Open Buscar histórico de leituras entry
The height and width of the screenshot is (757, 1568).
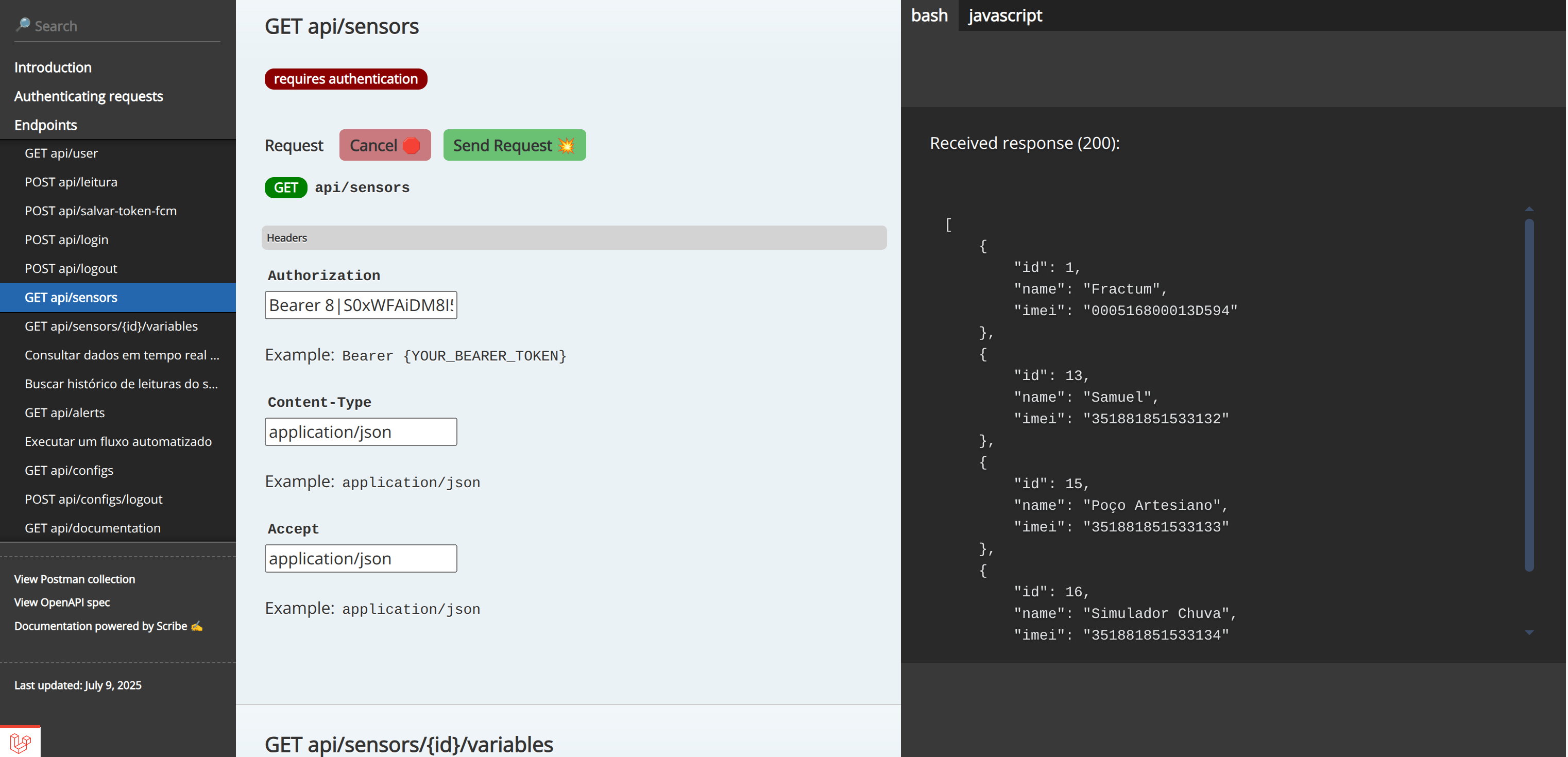point(117,384)
